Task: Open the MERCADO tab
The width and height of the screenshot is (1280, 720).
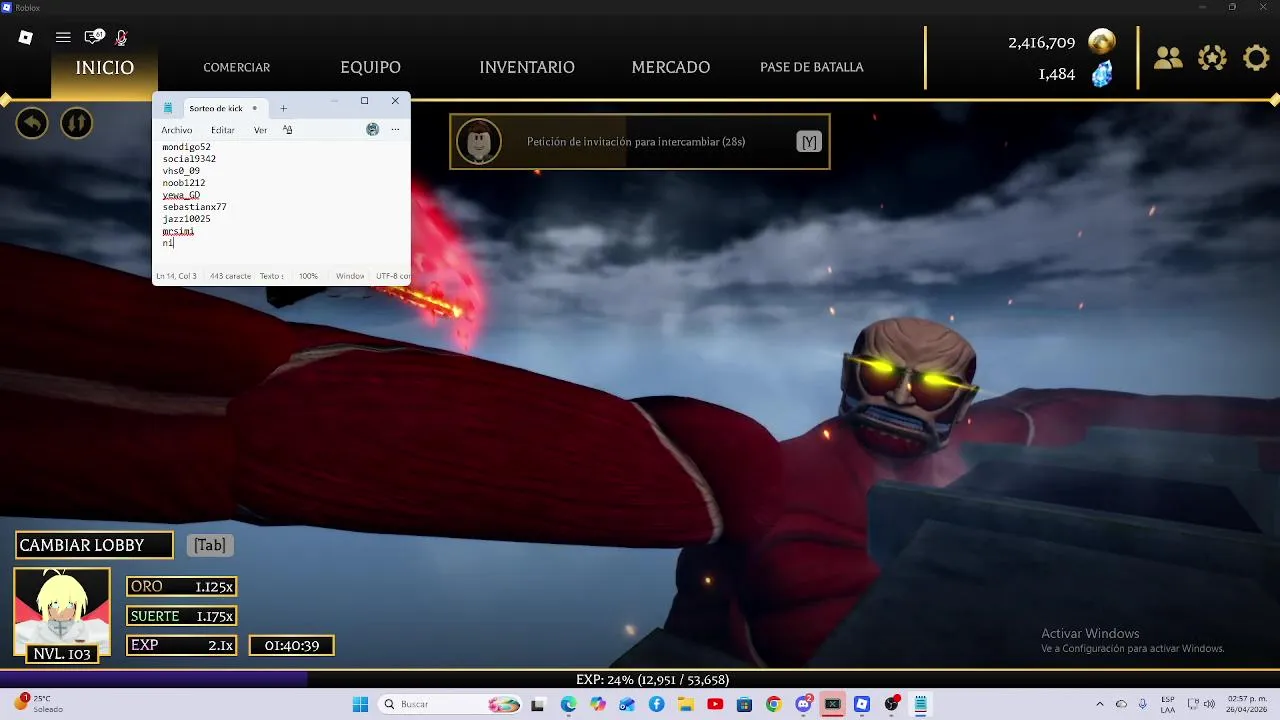Action: [671, 67]
